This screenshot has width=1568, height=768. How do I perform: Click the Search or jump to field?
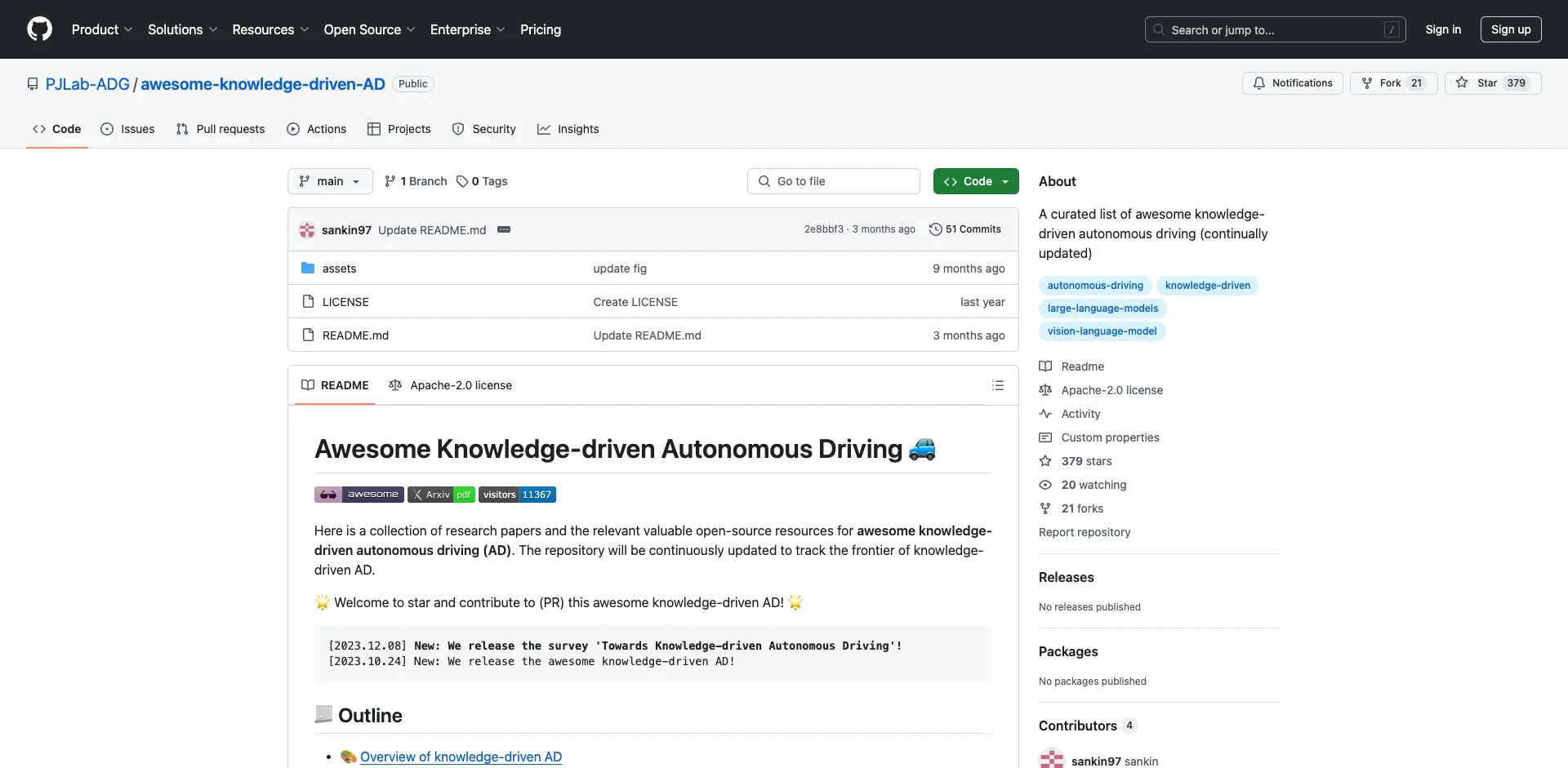1275,29
